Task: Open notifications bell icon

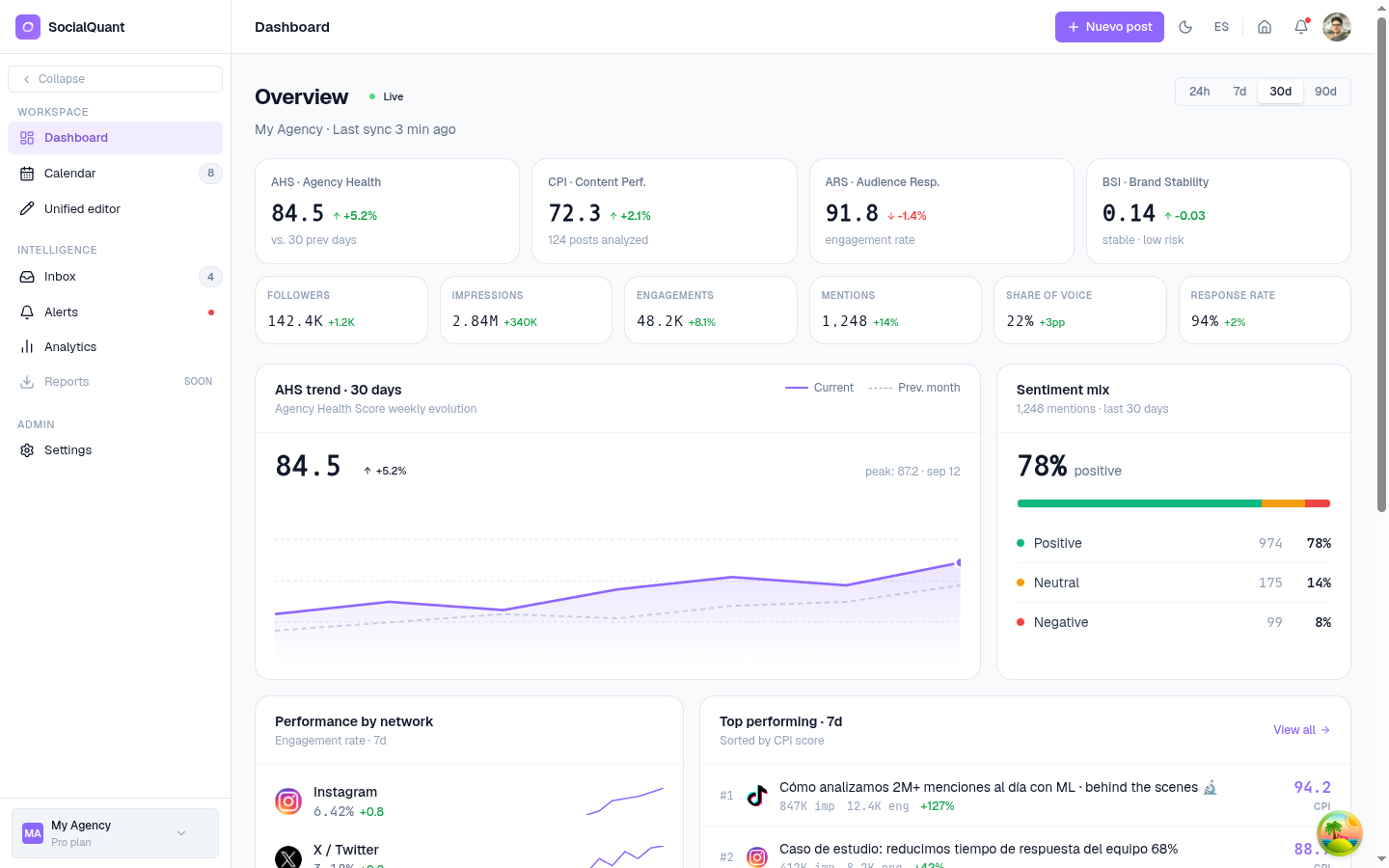Action: [x=1301, y=27]
